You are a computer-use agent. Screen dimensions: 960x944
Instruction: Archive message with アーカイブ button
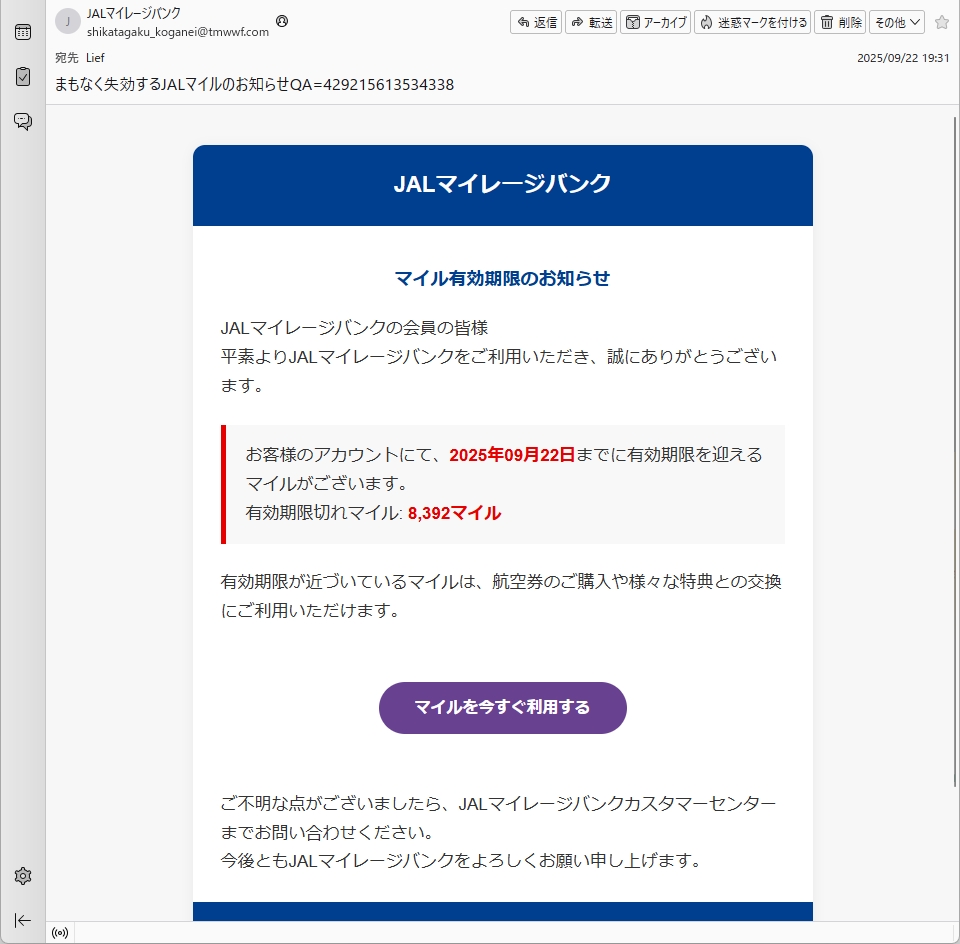pyautogui.click(x=656, y=22)
